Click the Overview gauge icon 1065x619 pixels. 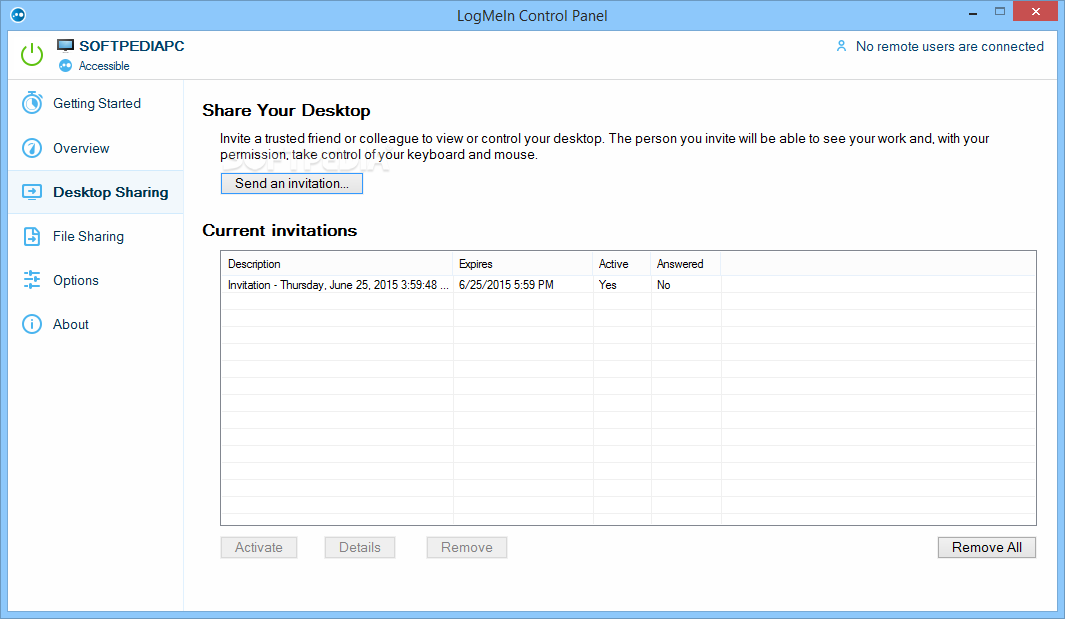(x=32, y=148)
